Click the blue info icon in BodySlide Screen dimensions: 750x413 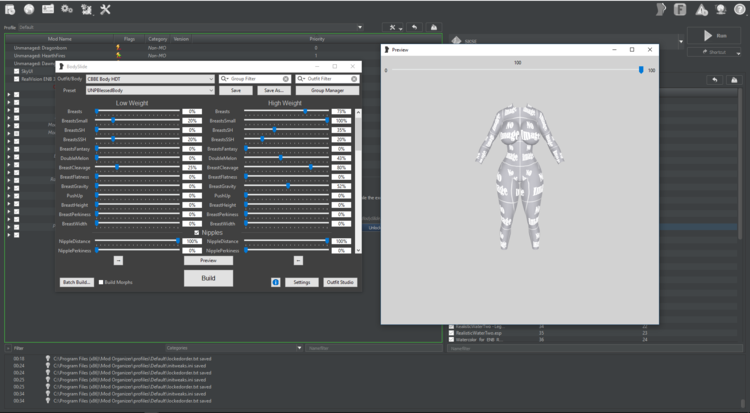coord(276,282)
